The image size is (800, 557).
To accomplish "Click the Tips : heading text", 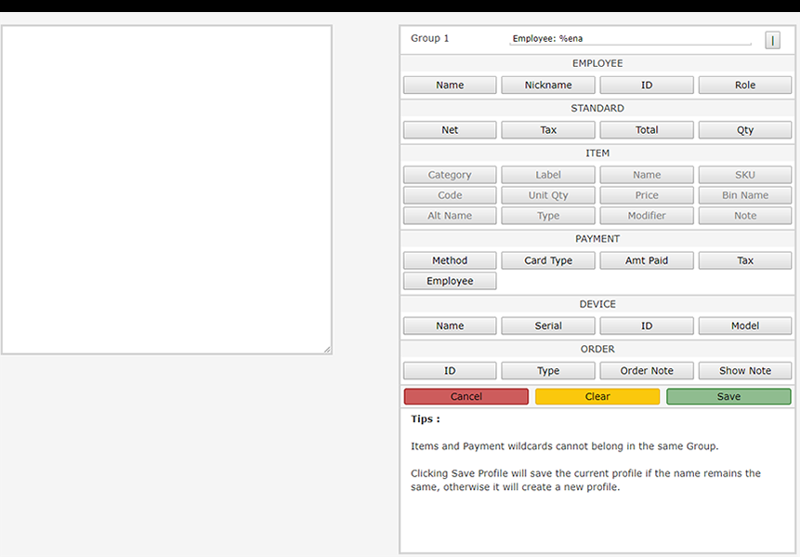I will tap(426, 419).
